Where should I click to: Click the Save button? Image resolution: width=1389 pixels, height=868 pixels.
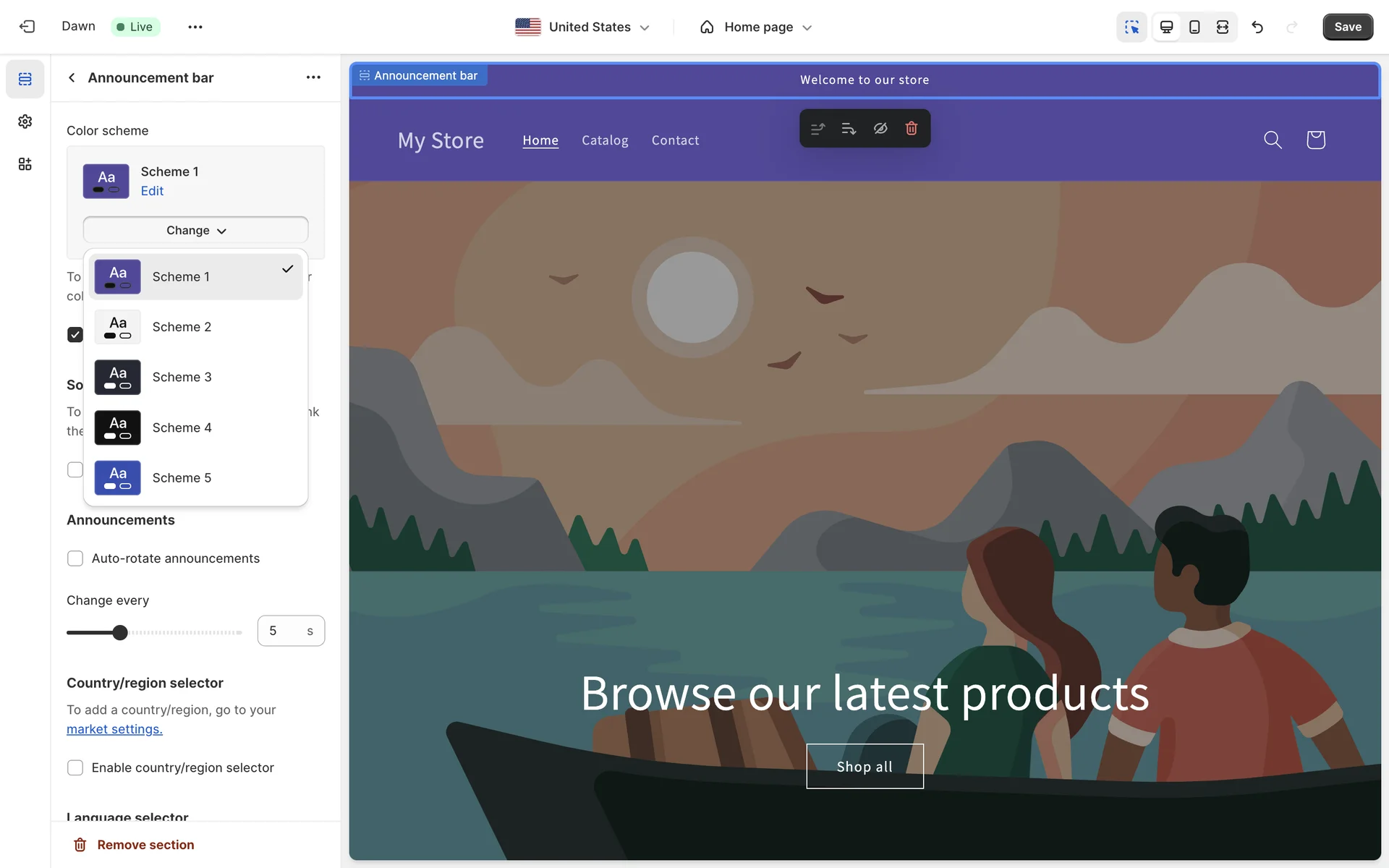point(1347,27)
